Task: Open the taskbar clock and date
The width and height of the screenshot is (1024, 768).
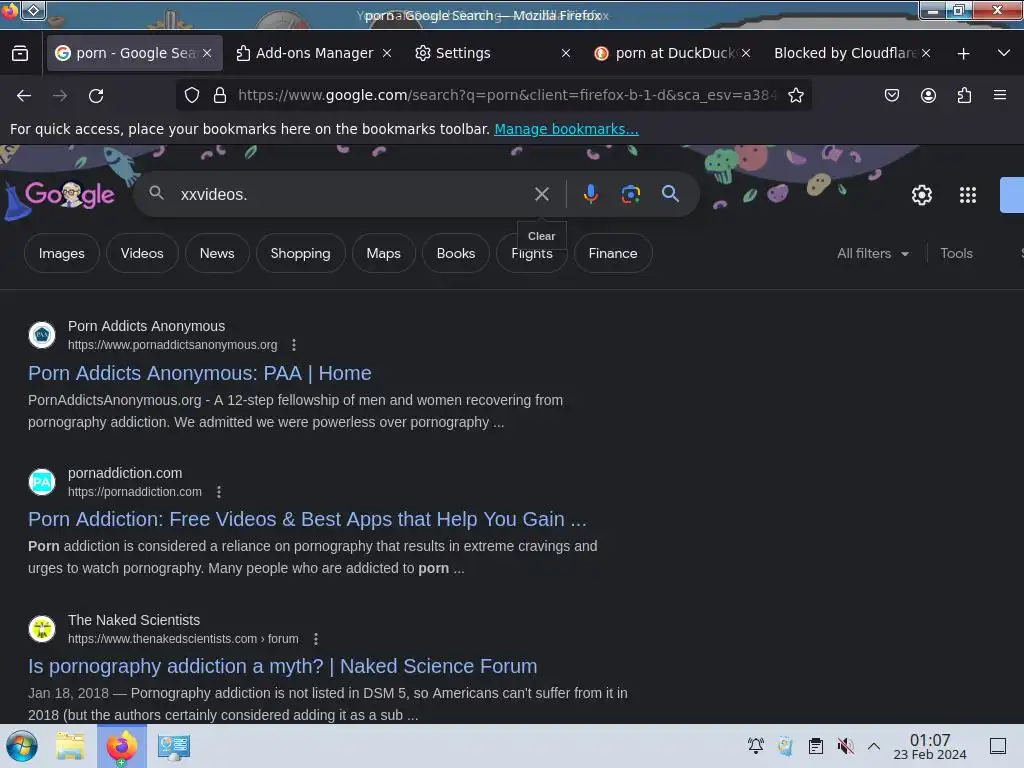Action: click(x=930, y=746)
